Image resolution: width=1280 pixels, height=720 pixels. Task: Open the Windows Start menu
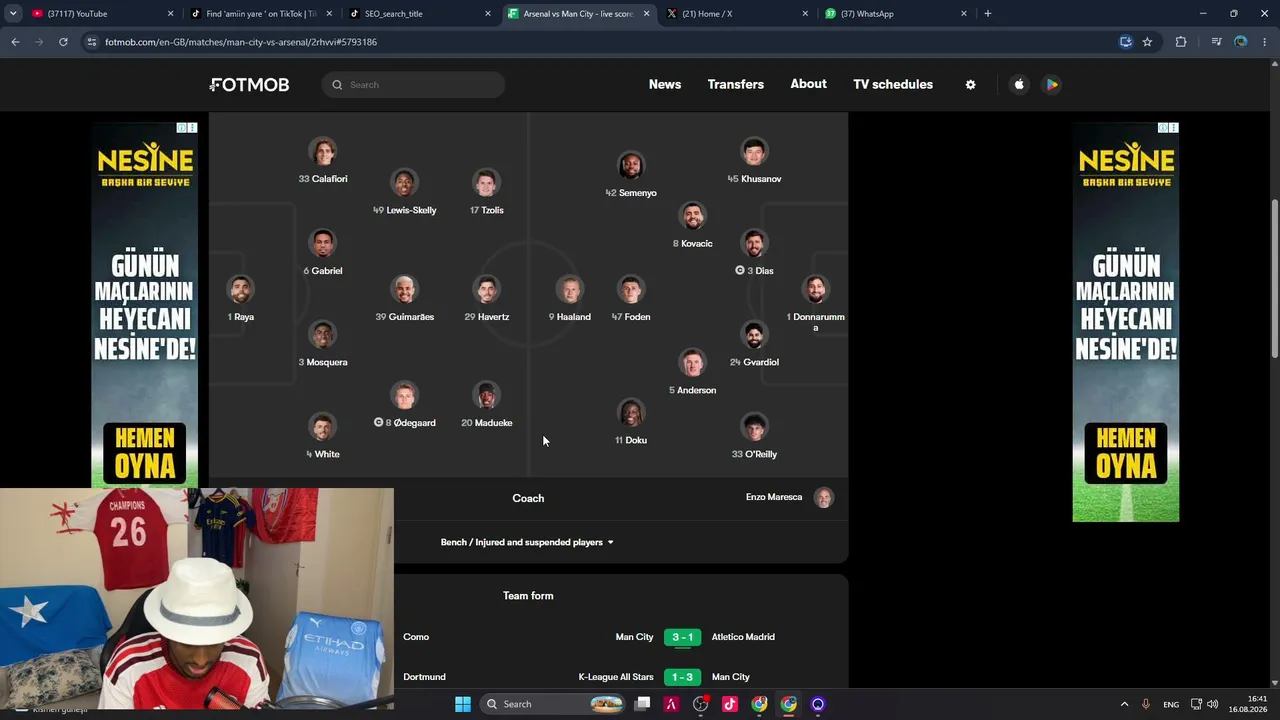pos(463,704)
